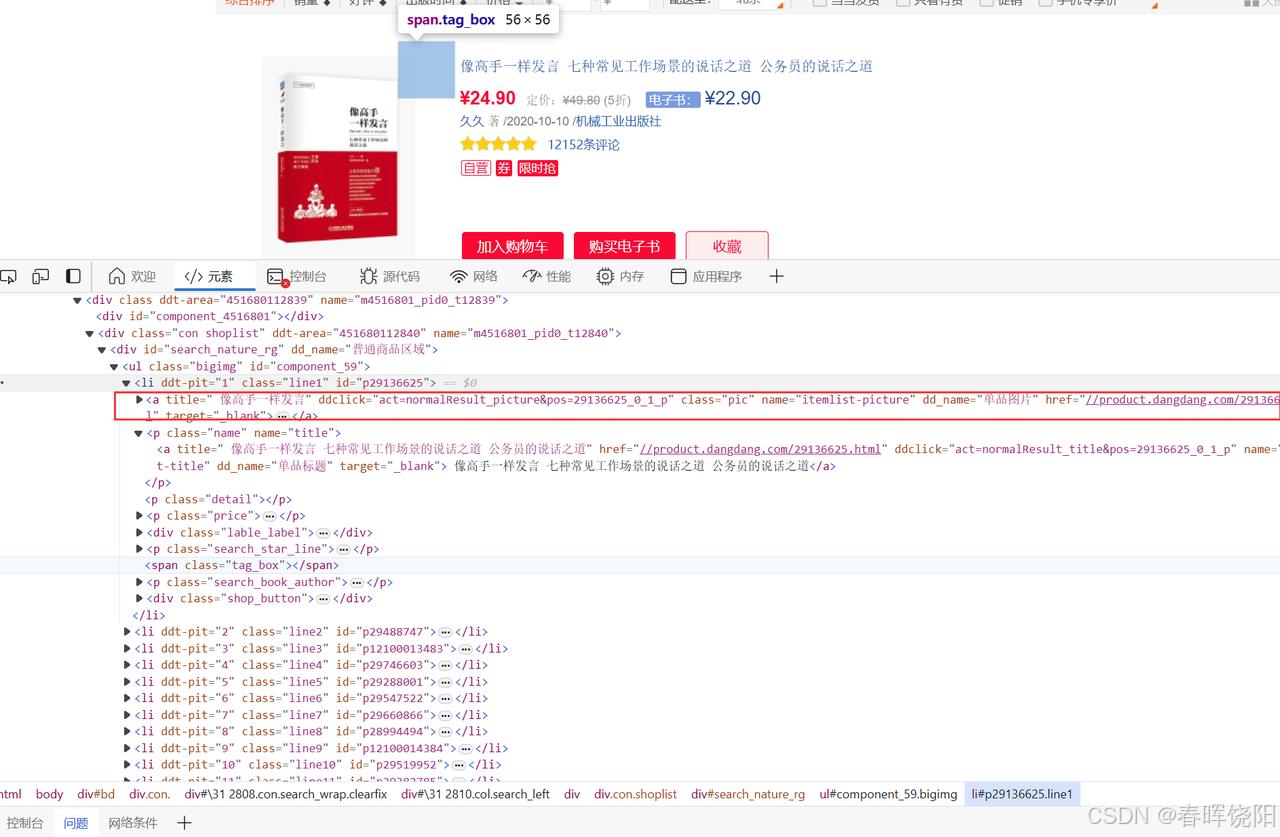Viewport: 1280px width, 837px height.
Task: Open the 应用程序 (Application) tab
Action: pos(706,276)
